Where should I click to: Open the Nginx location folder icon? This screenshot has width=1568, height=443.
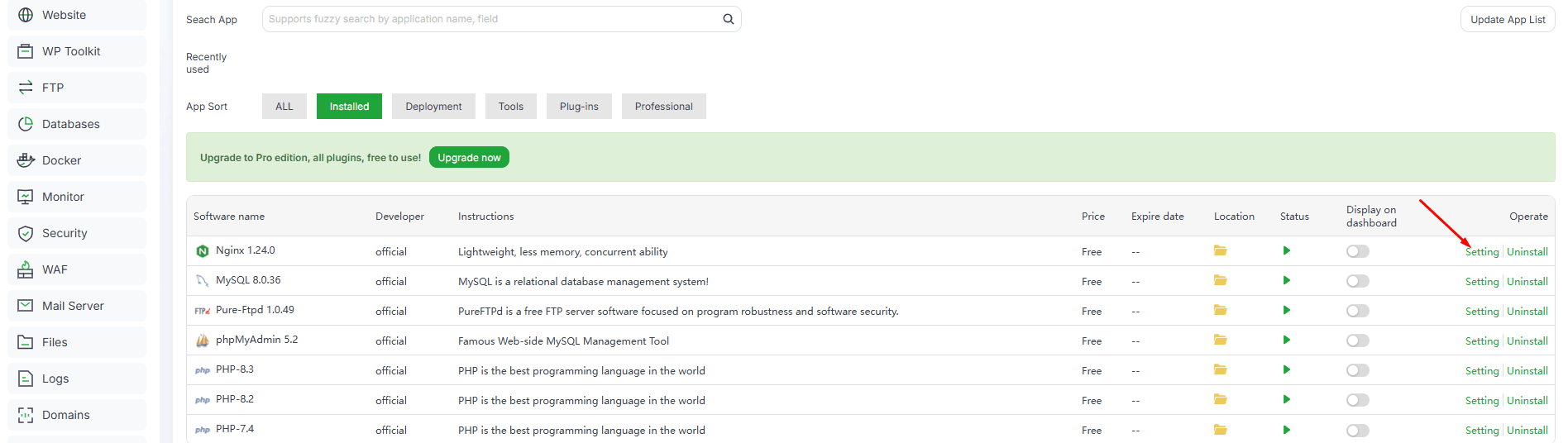(1220, 250)
